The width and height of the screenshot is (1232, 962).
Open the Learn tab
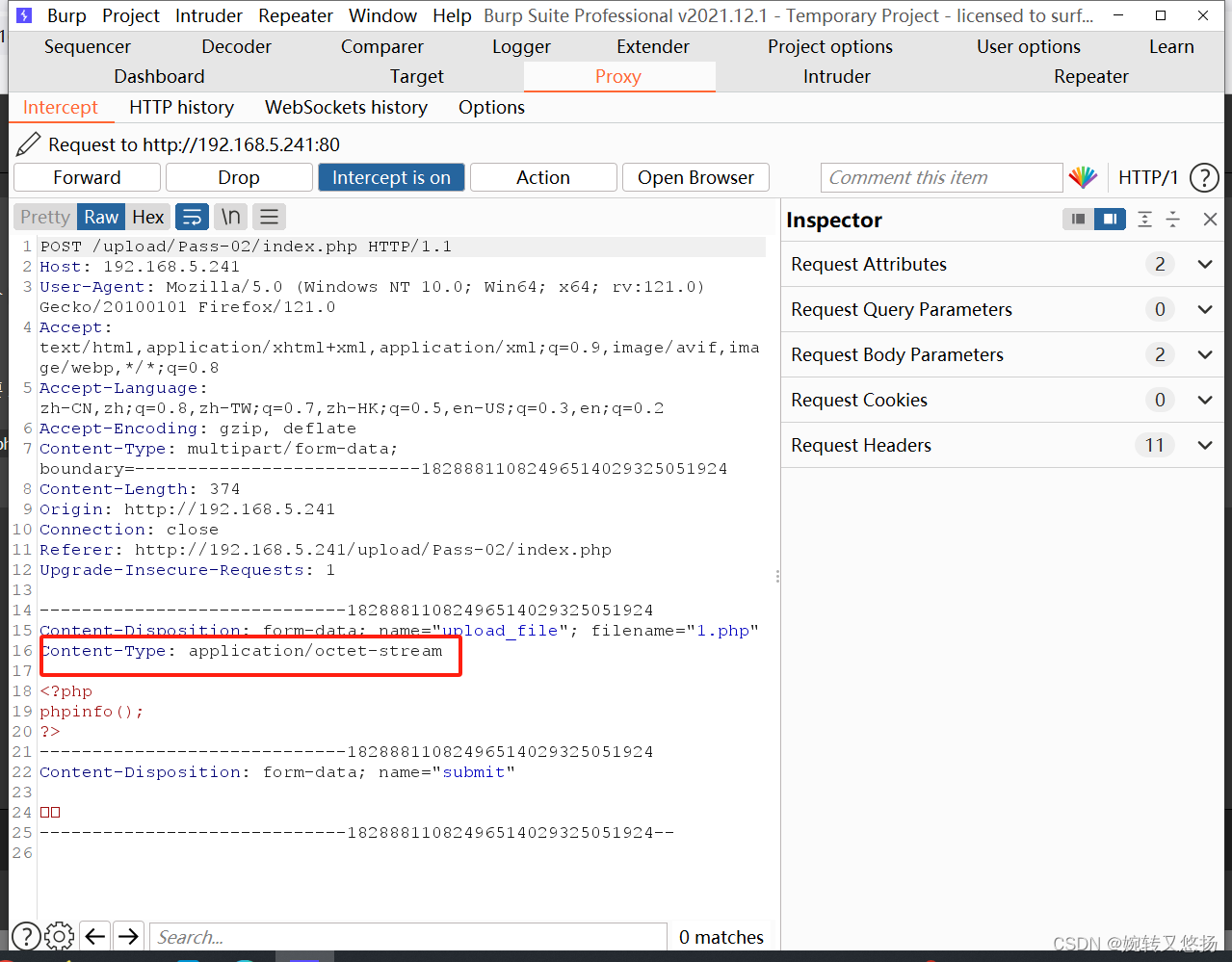(1171, 46)
